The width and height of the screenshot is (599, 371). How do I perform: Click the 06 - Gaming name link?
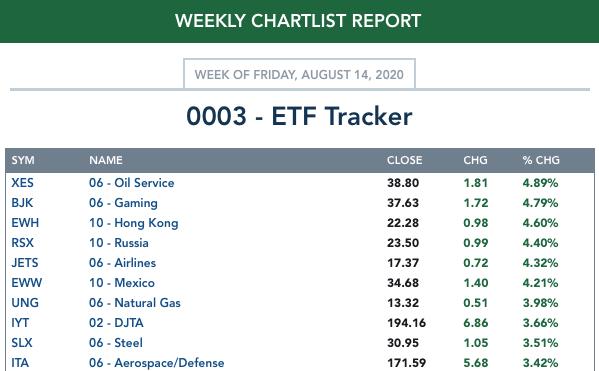(123, 203)
